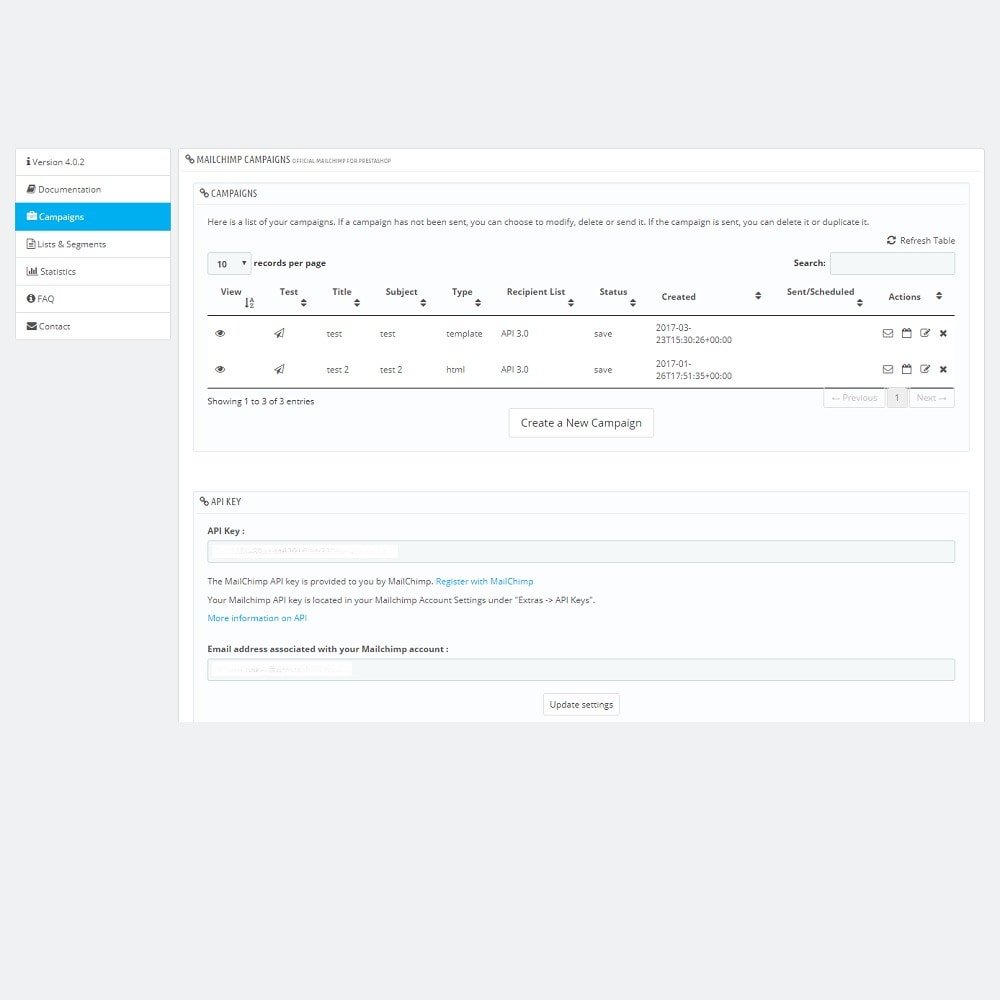Click calendar schedule icon for 'test' campaign
1000x1000 pixels.
point(906,334)
